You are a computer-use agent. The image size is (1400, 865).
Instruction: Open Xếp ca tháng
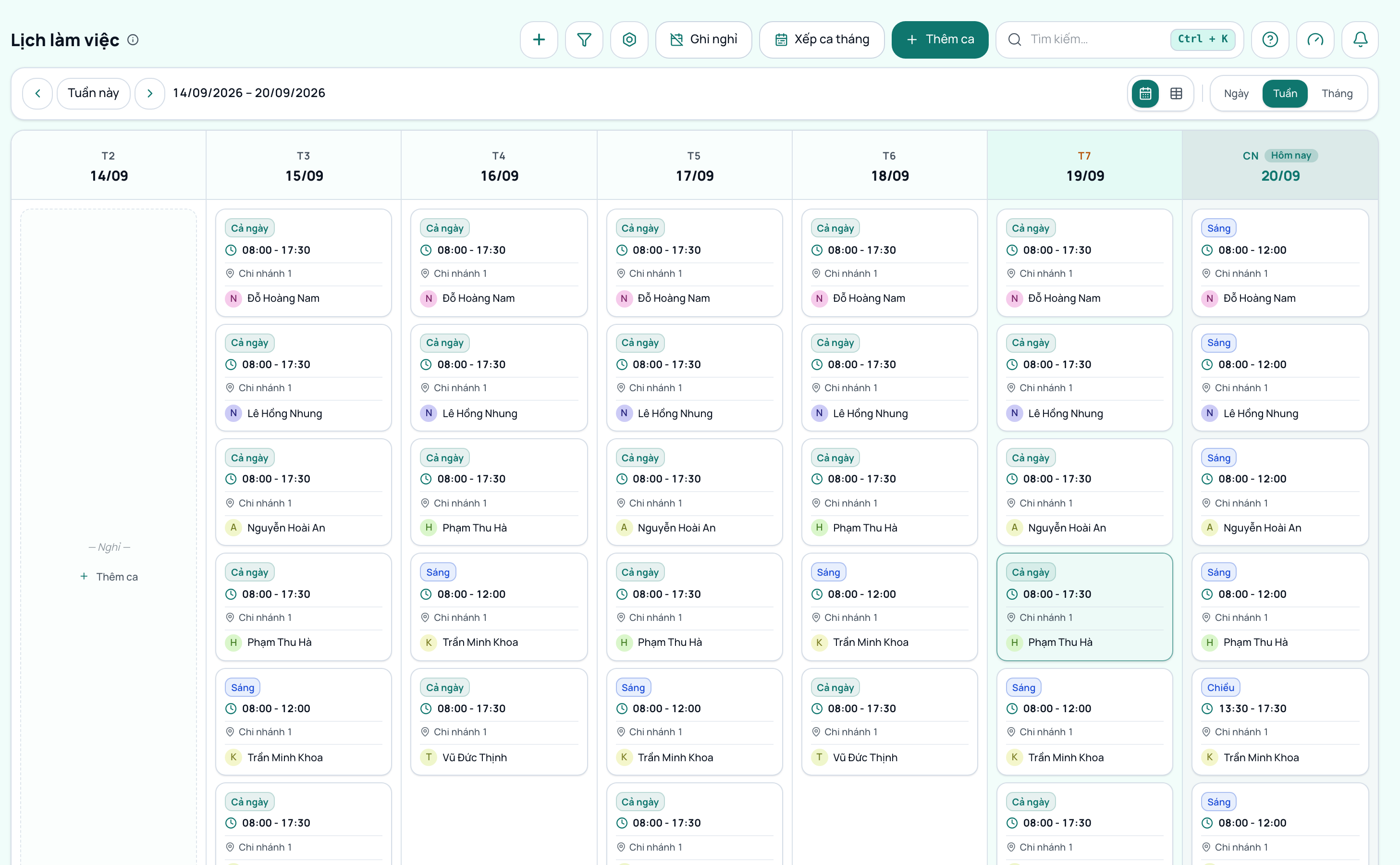point(821,39)
